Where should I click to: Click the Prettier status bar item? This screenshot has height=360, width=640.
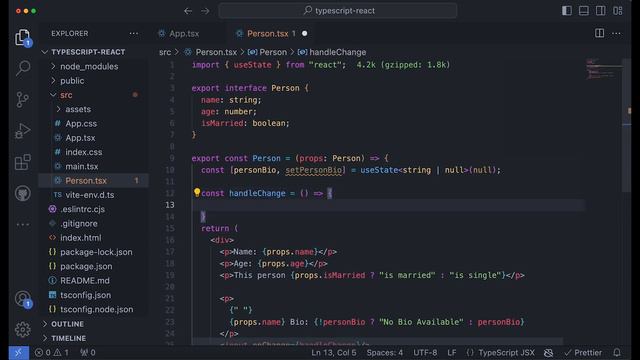pos(583,353)
